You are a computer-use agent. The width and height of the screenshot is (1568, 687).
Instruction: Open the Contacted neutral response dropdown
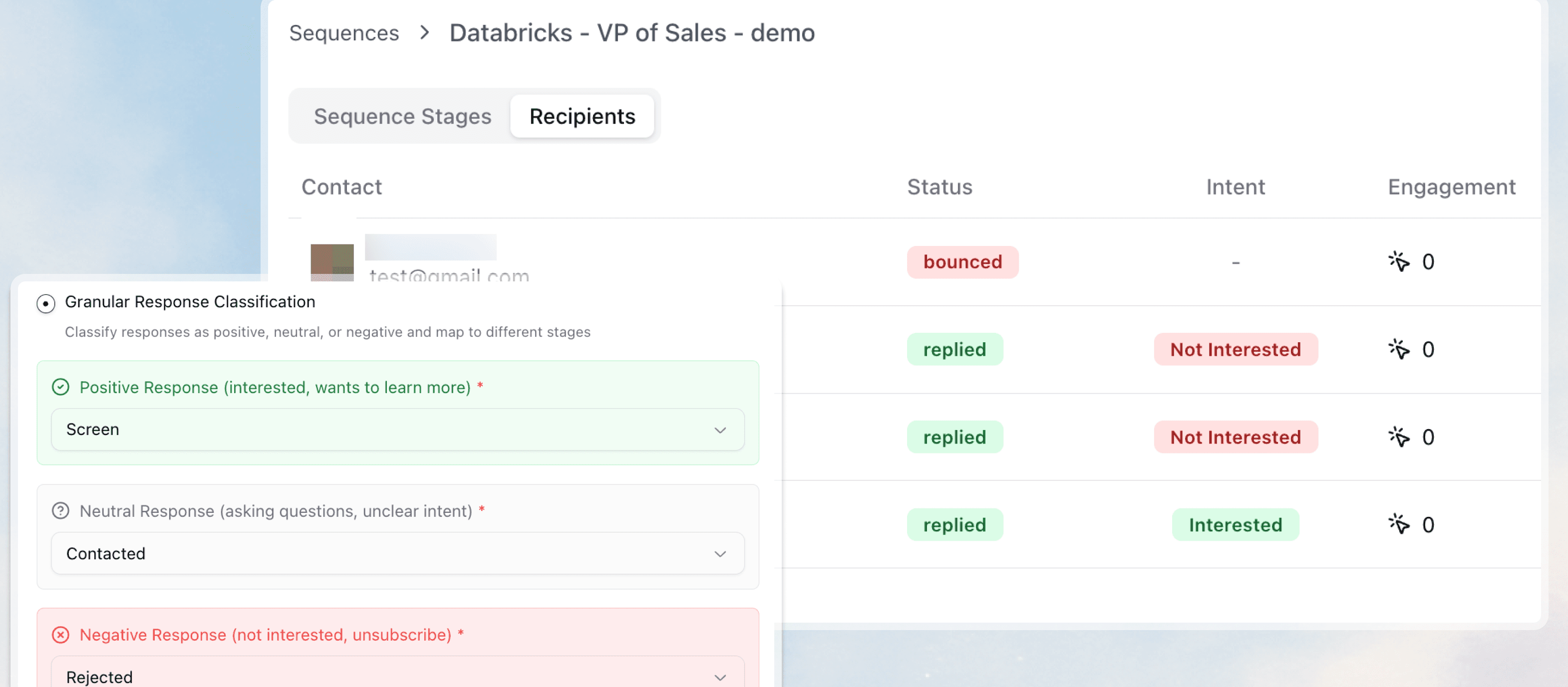[x=397, y=553]
